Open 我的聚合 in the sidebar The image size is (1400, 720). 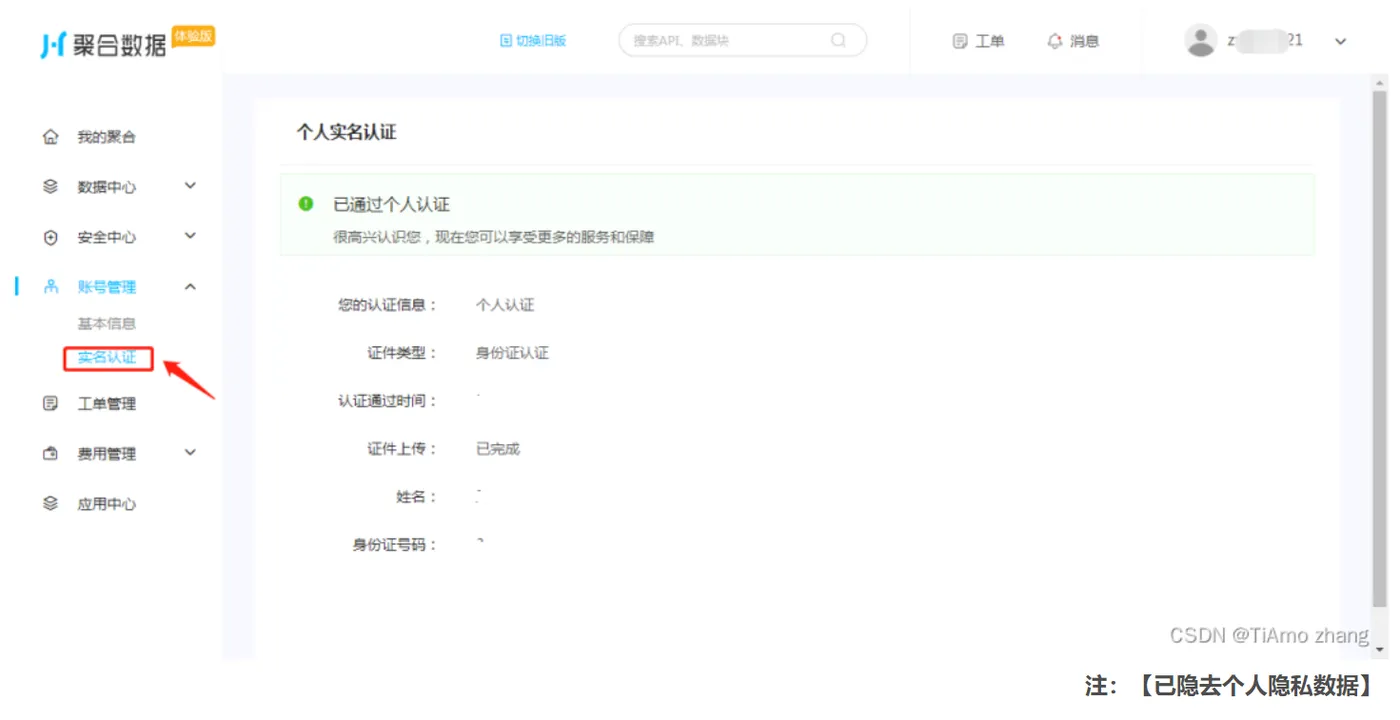(x=107, y=137)
